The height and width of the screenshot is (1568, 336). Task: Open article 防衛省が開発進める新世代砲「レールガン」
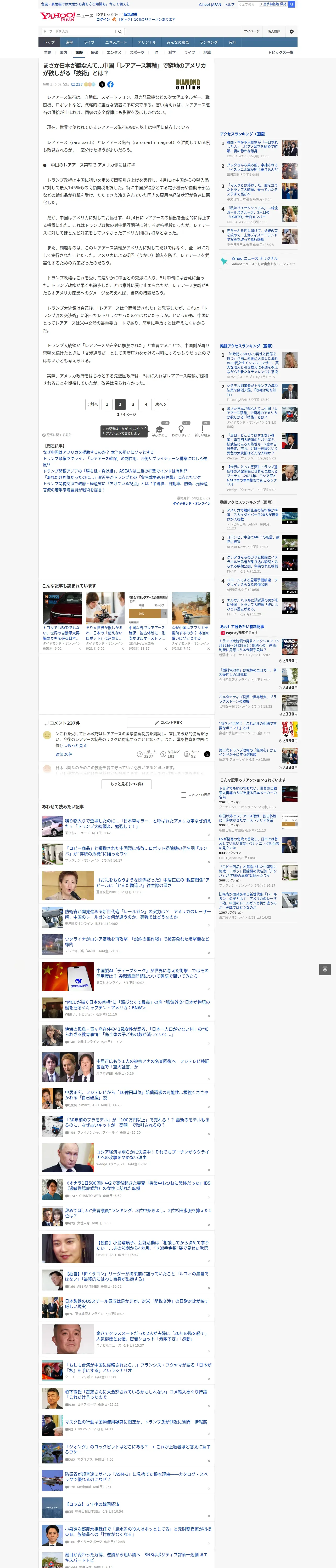(x=138, y=914)
